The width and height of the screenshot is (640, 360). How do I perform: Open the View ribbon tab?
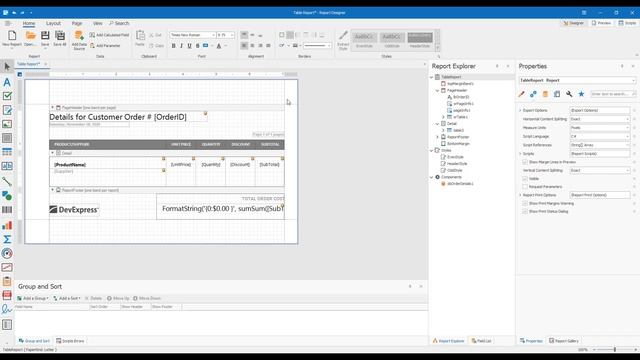pyautogui.click(x=98, y=23)
